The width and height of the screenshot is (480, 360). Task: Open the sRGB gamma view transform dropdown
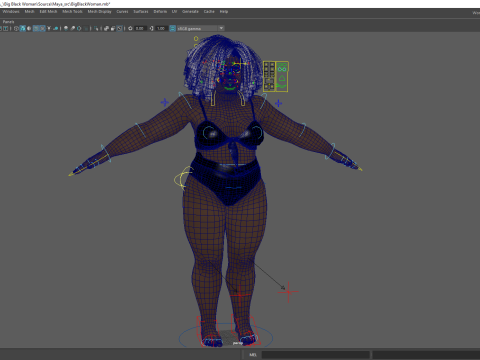coord(200,28)
